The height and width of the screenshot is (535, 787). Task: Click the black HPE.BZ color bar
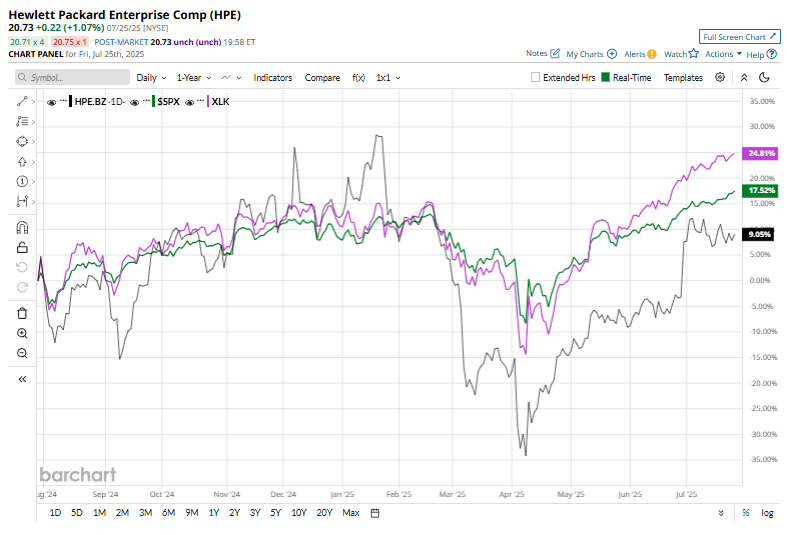coord(70,102)
